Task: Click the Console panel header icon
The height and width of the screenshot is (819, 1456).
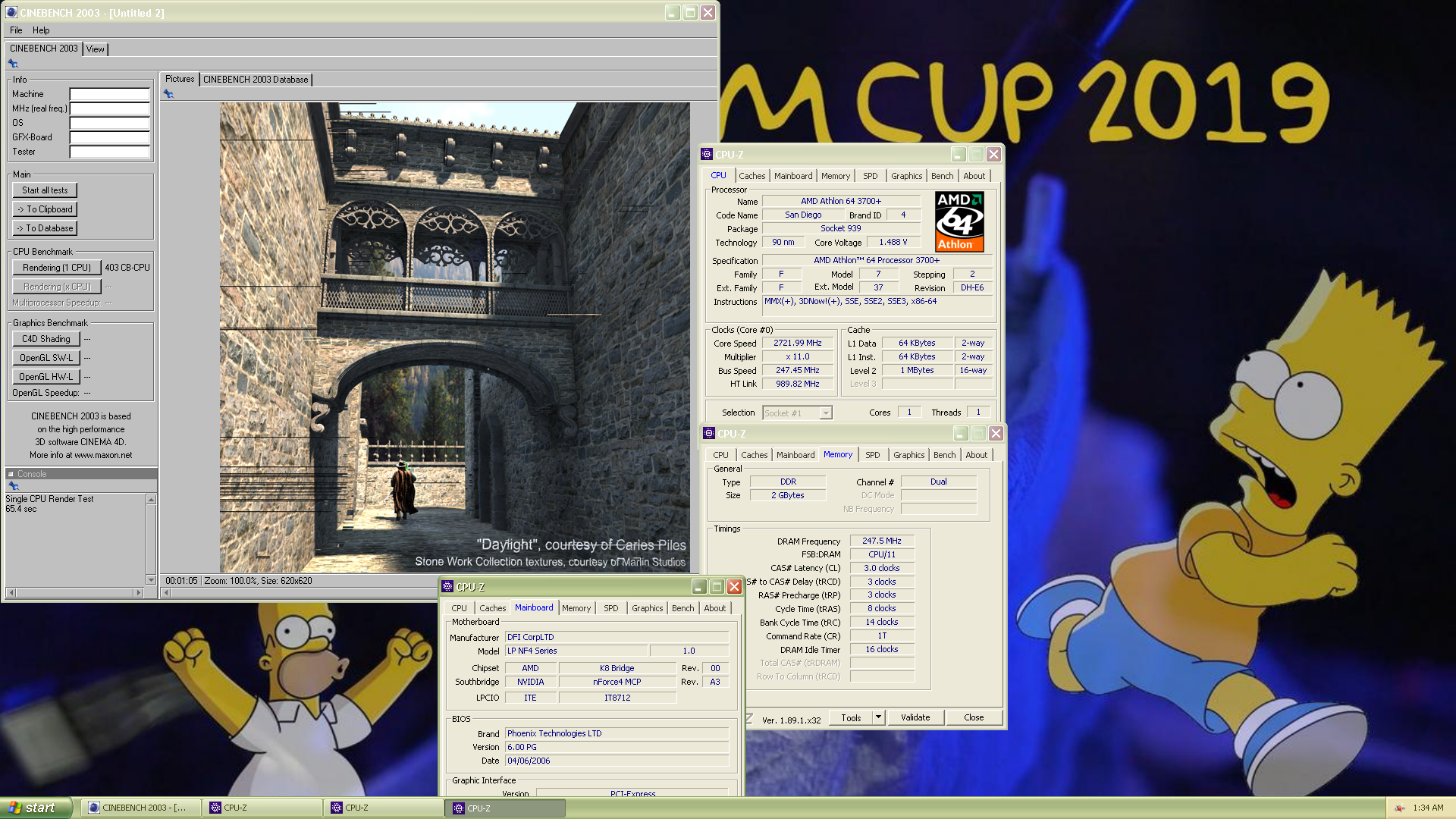Action: pyautogui.click(x=11, y=474)
